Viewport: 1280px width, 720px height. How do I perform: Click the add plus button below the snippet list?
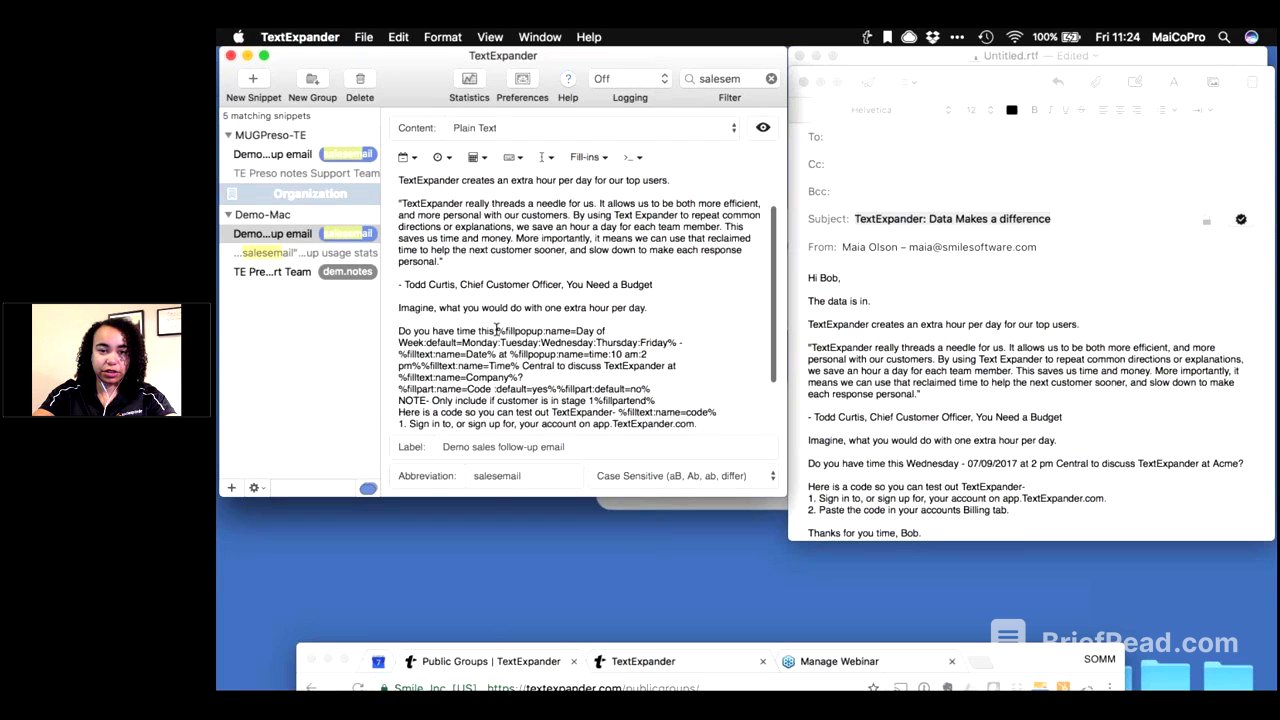click(x=231, y=488)
